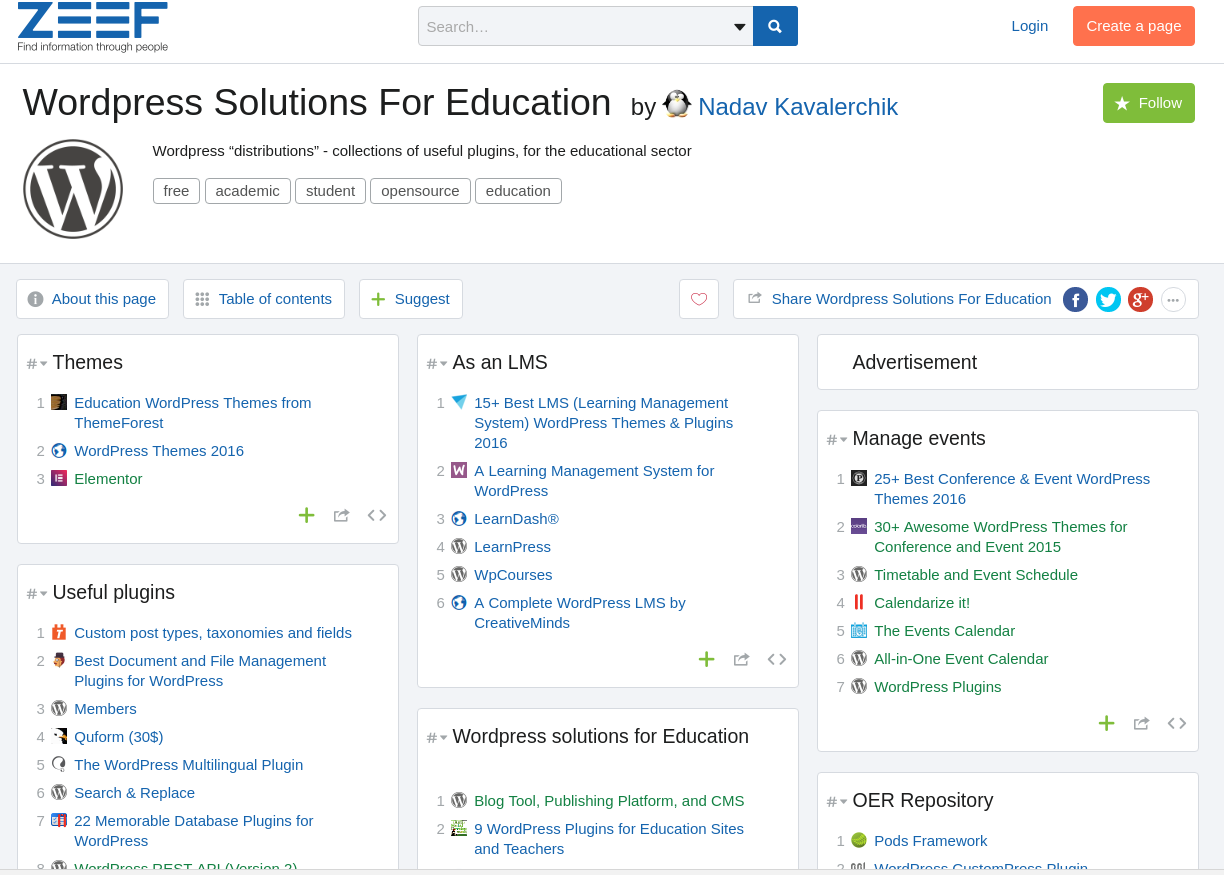Expand the Manage events block hash dropdown
Screen dimensions: 1224x875
tap(837, 440)
